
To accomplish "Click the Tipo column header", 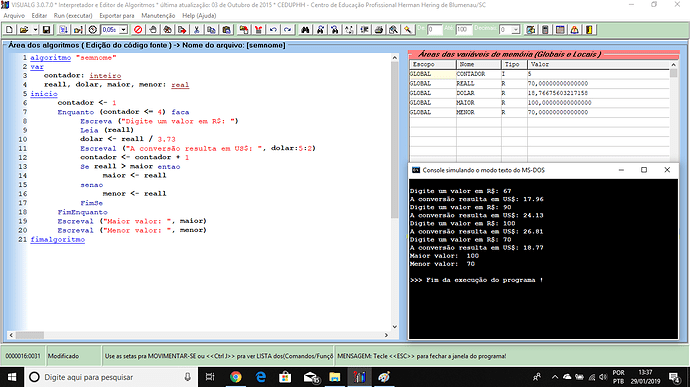I will 514,64.
